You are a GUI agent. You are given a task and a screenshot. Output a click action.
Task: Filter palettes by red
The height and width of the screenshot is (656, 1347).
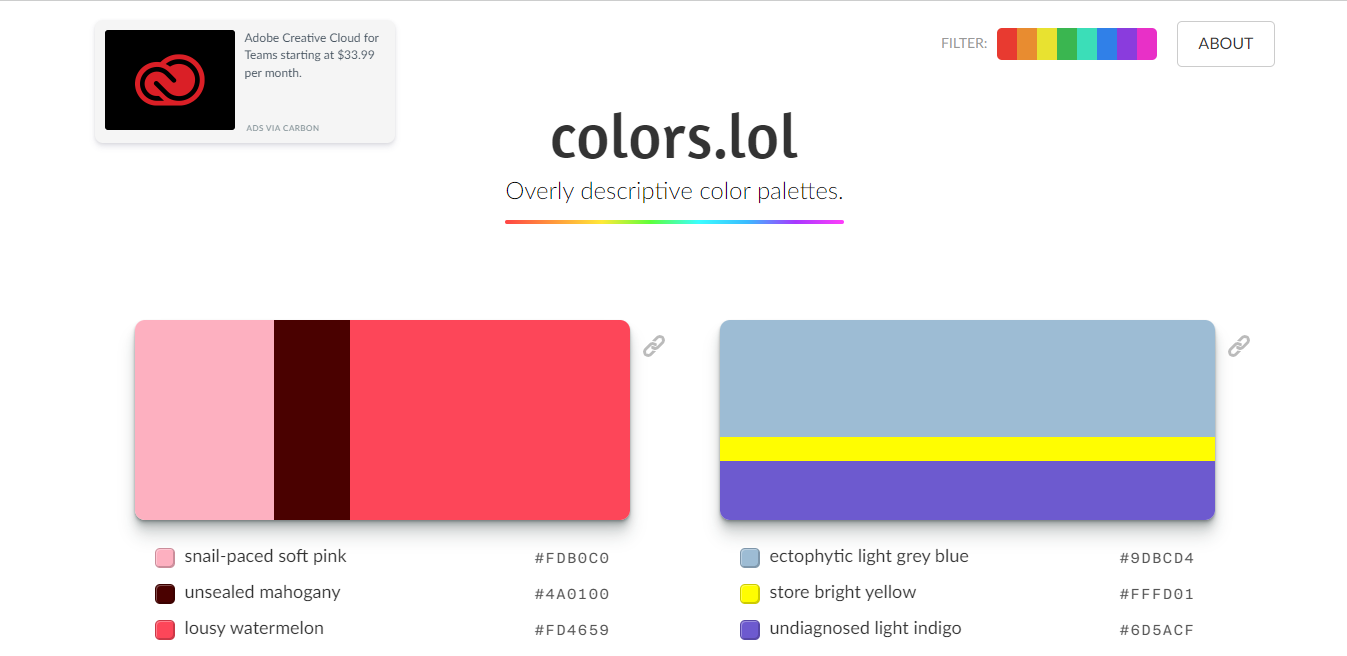pyautogui.click(x=1007, y=44)
